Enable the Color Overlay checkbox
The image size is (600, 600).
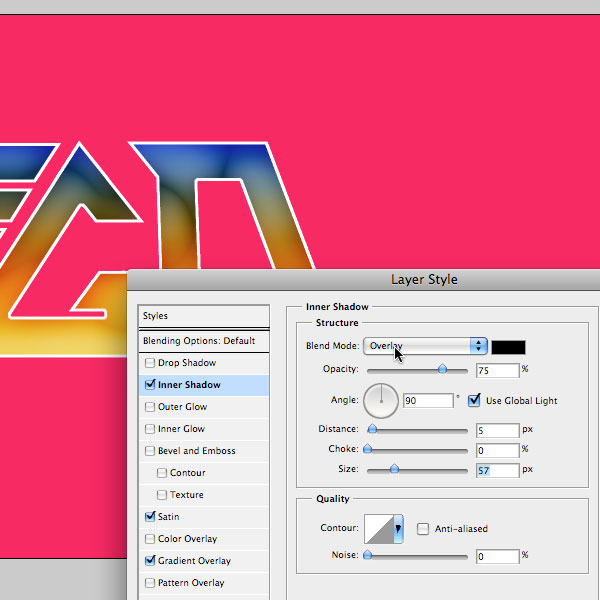150,539
